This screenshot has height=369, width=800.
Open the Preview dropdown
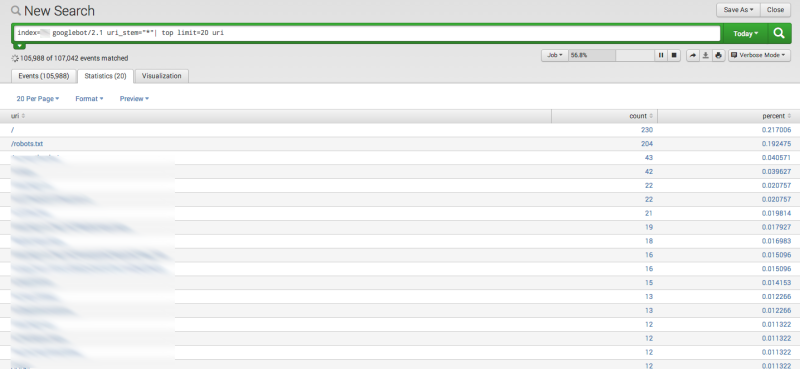coord(134,99)
